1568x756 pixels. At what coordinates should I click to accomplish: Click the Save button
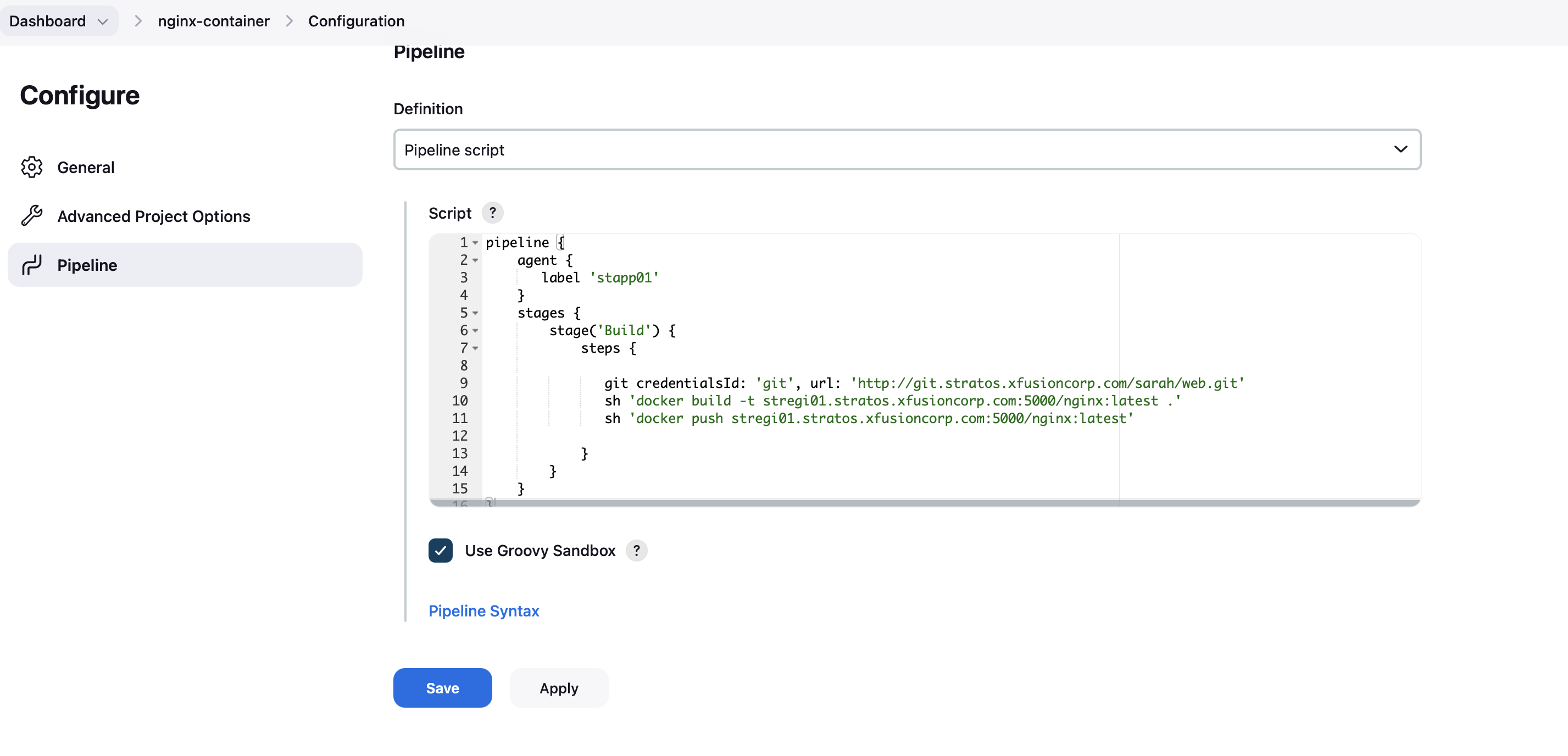[442, 688]
